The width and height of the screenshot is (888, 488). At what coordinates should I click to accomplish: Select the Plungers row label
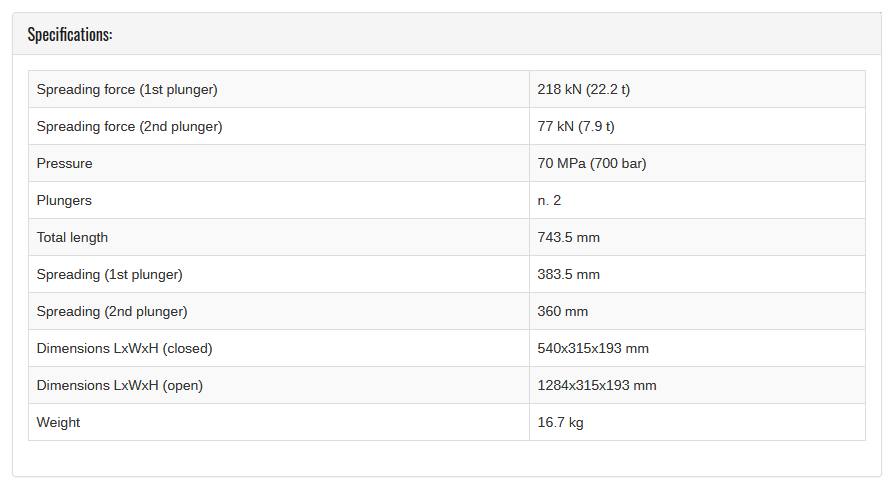pos(64,200)
